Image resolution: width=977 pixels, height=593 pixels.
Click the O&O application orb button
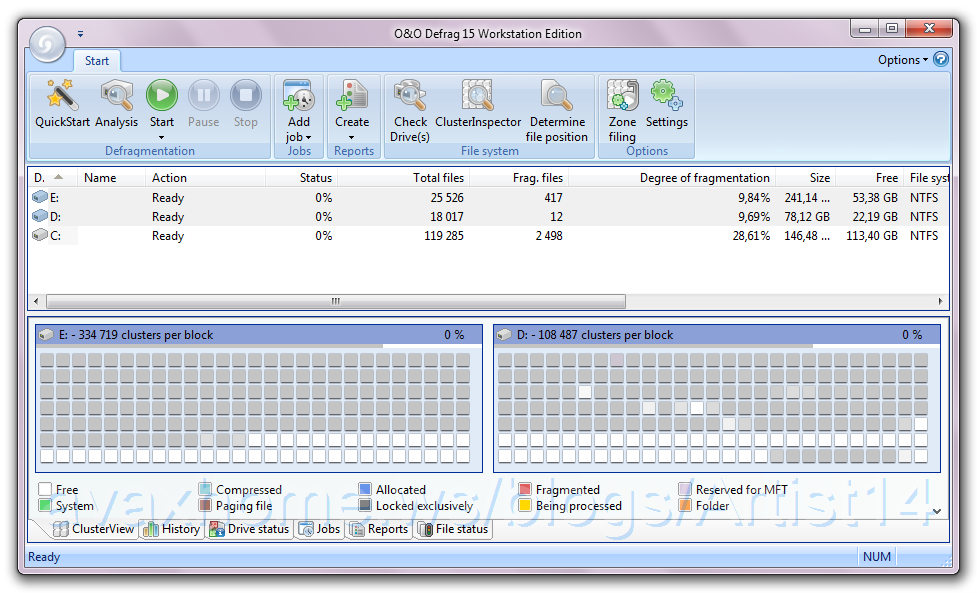pos(46,44)
